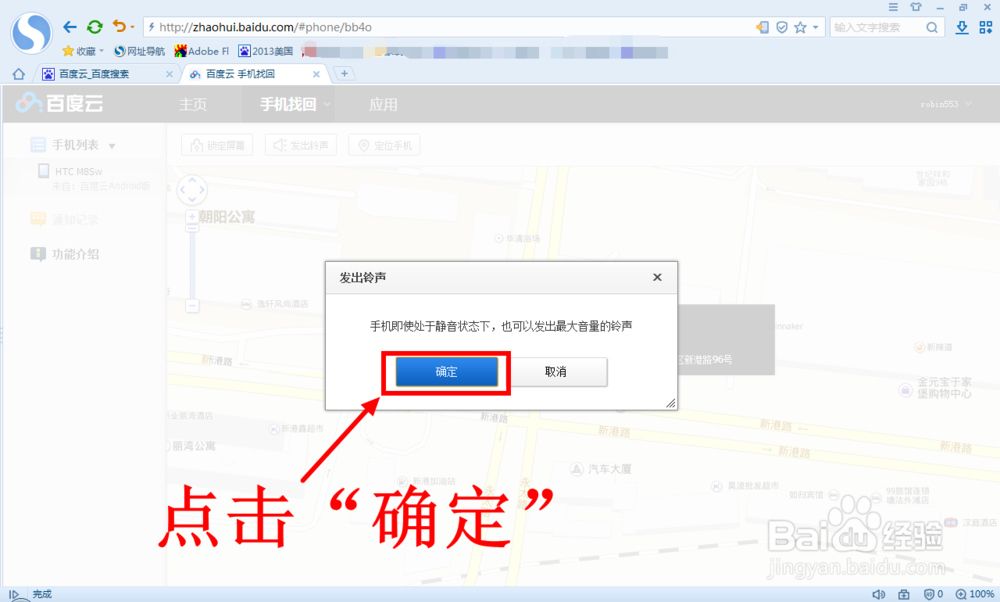Expand the undo history dropdown arrow

coord(131,27)
